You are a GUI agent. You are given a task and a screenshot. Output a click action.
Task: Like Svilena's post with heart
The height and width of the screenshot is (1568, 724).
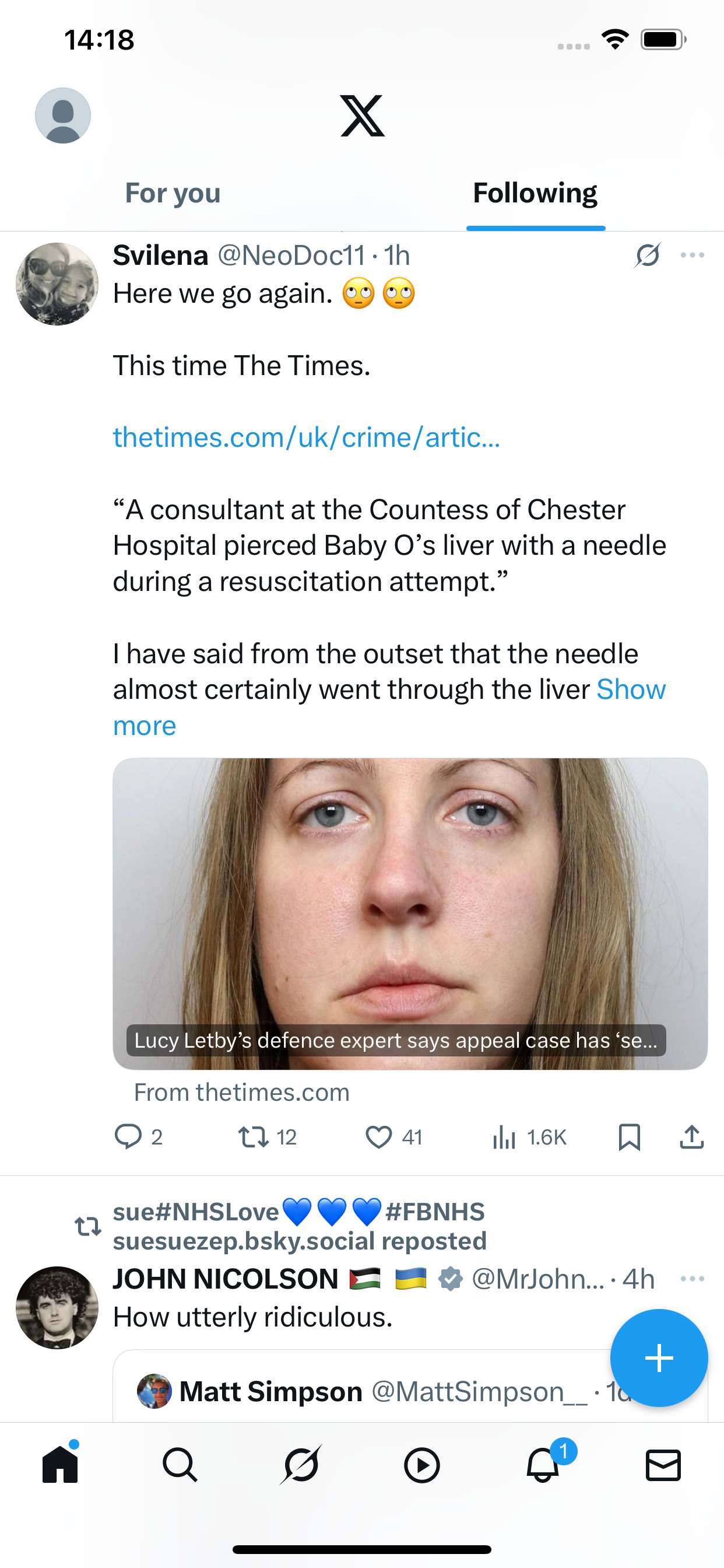click(x=378, y=1136)
